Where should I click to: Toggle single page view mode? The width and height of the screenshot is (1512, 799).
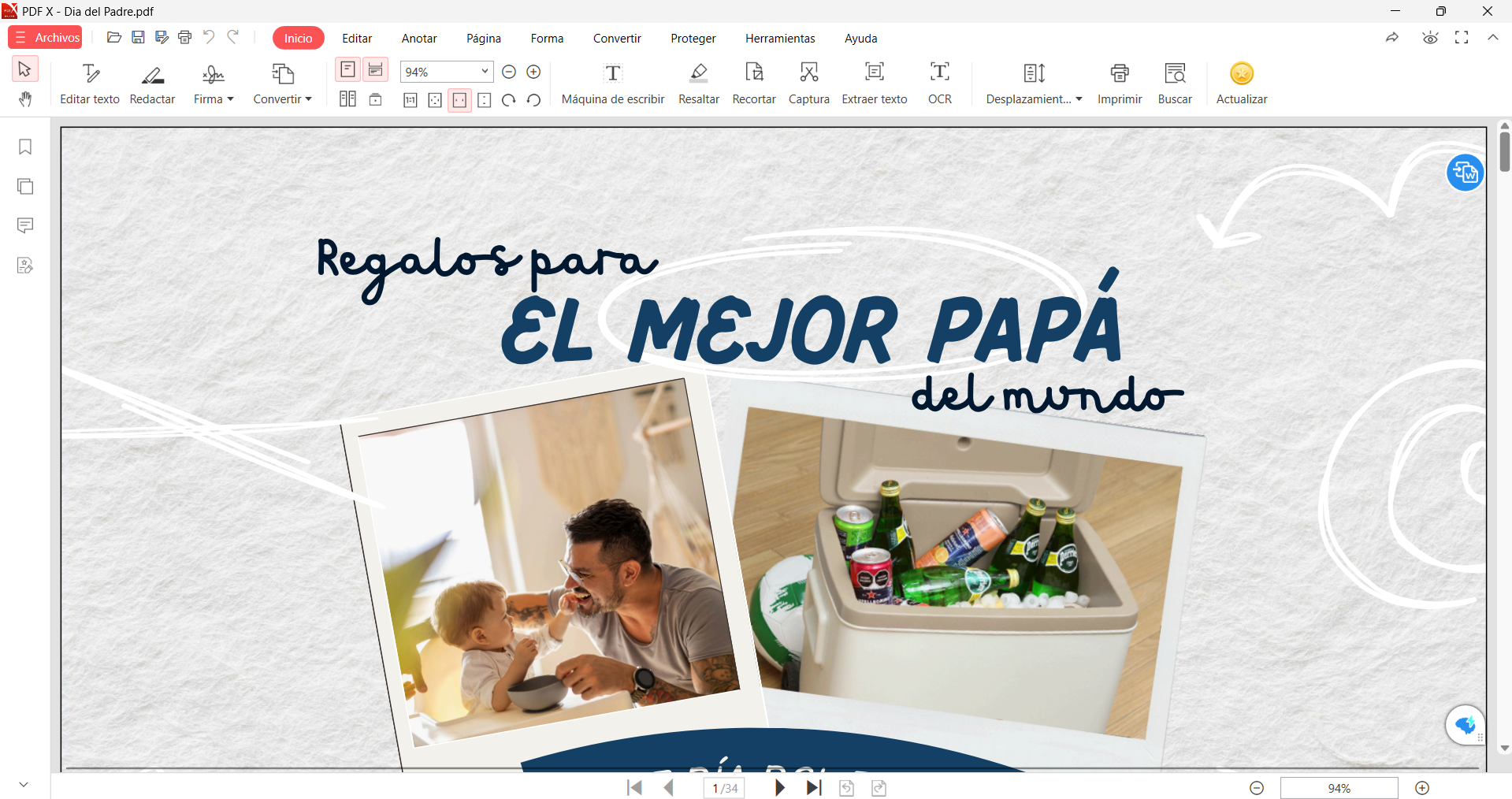(x=347, y=70)
